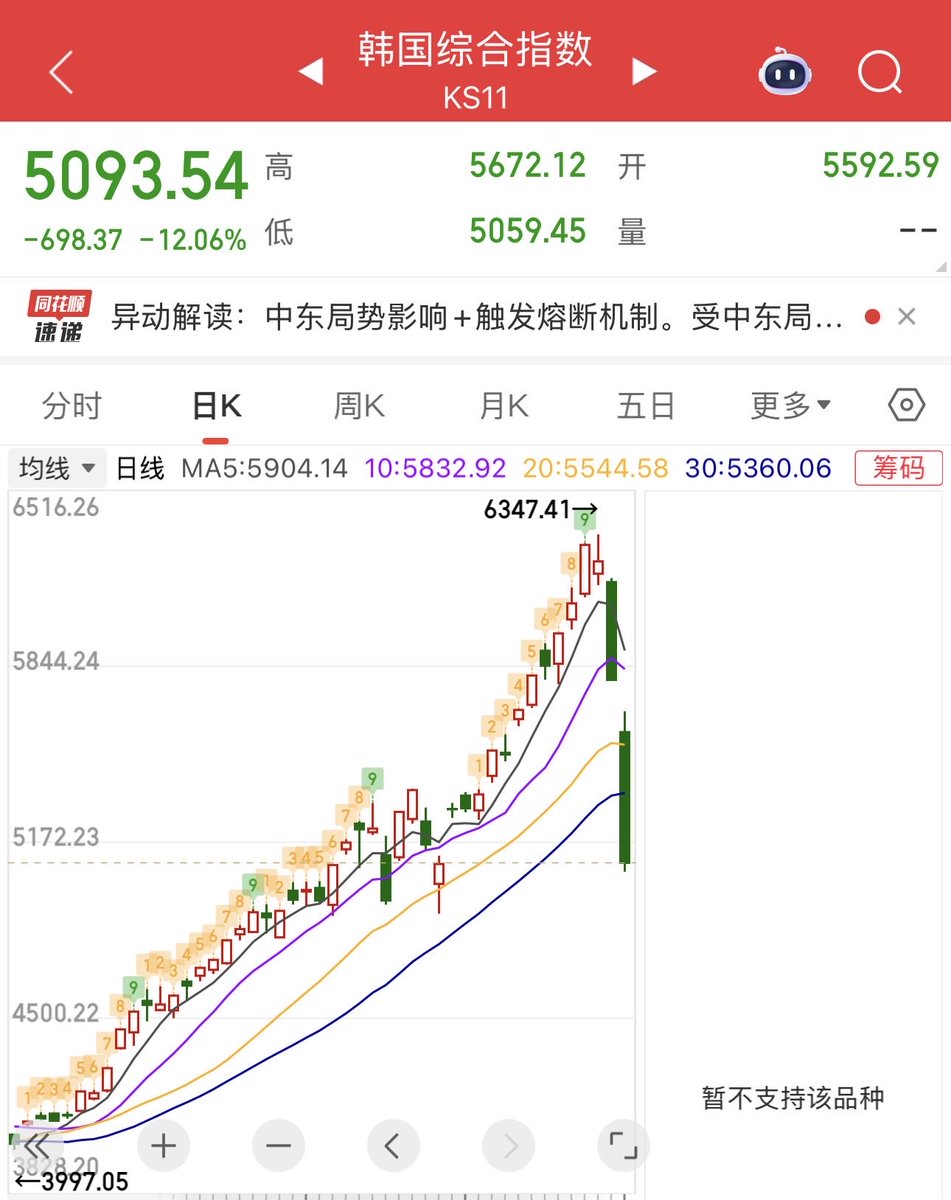Tap the percent change -12.06%

coord(192,240)
